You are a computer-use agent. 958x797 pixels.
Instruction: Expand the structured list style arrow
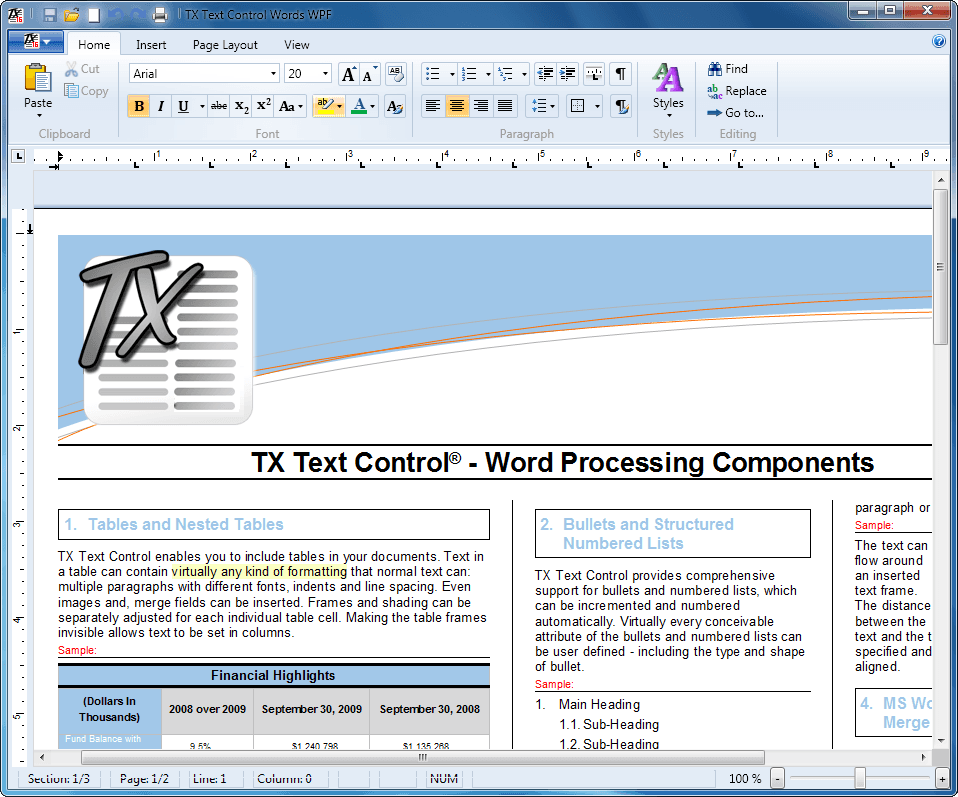pyautogui.click(x=524, y=74)
